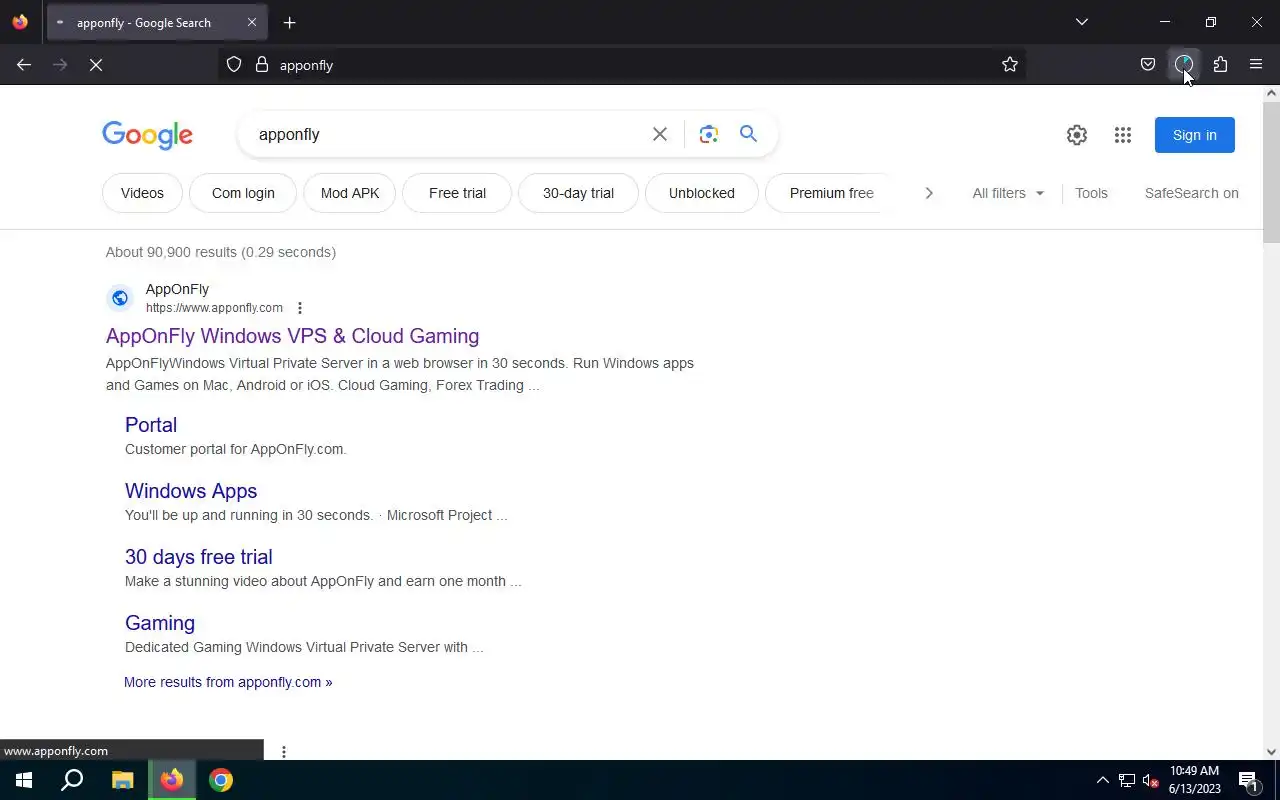Viewport: 1280px width, 800px height.
Task: Show hidden system tray icons
Action: click(1102, 780)
